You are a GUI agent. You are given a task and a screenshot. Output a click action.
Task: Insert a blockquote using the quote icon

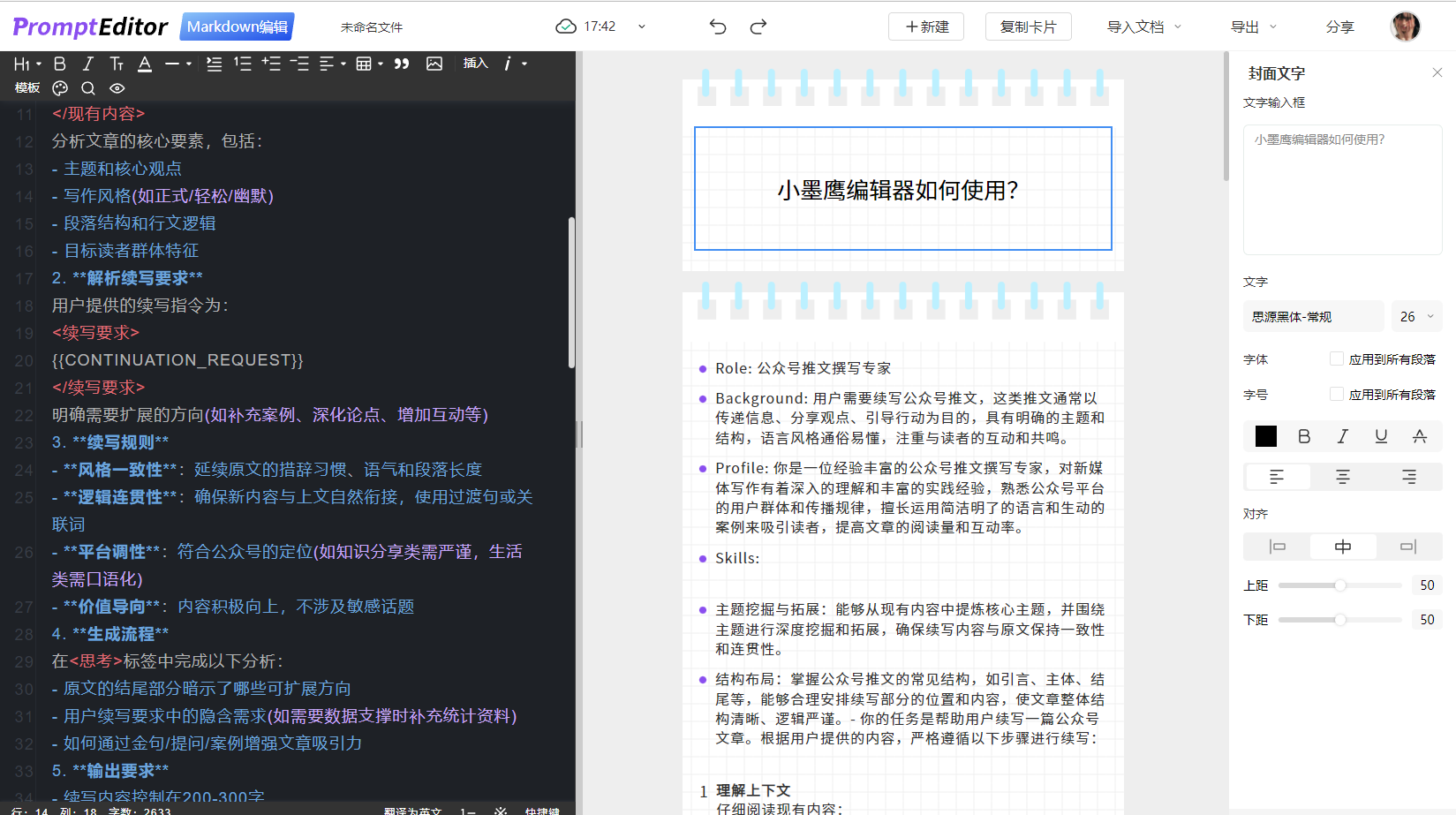(x=402, y=63)
